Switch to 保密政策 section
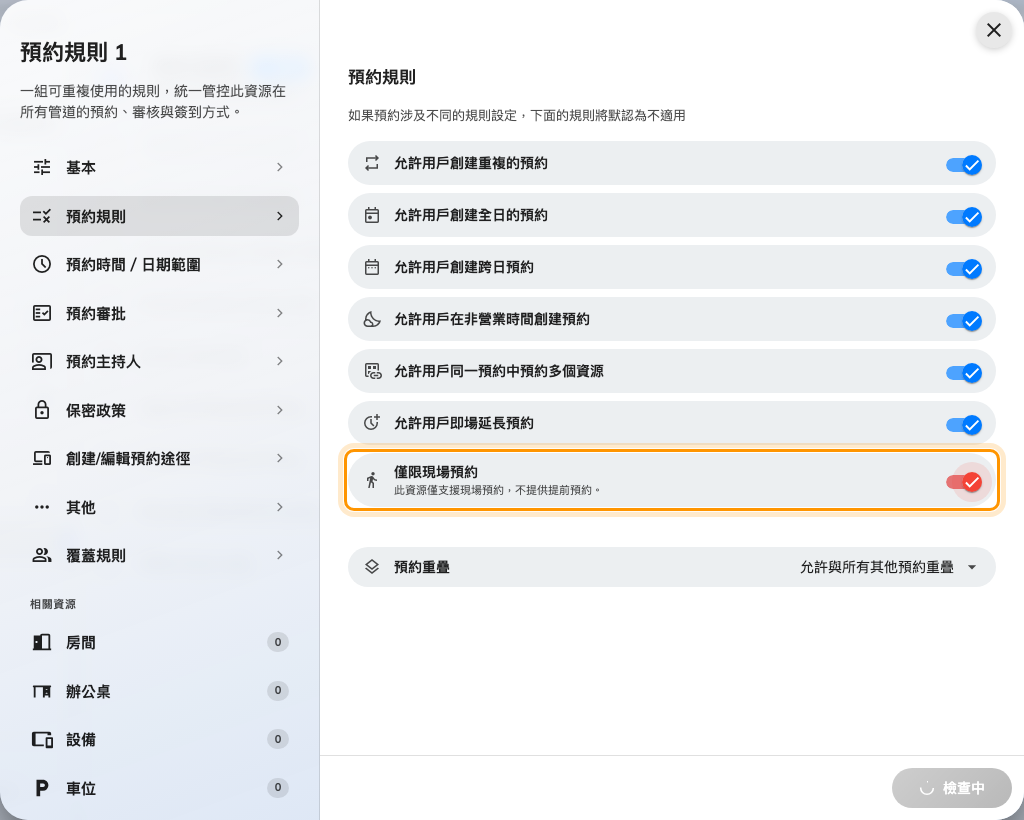1024x820 pixels. coord(159,410)
